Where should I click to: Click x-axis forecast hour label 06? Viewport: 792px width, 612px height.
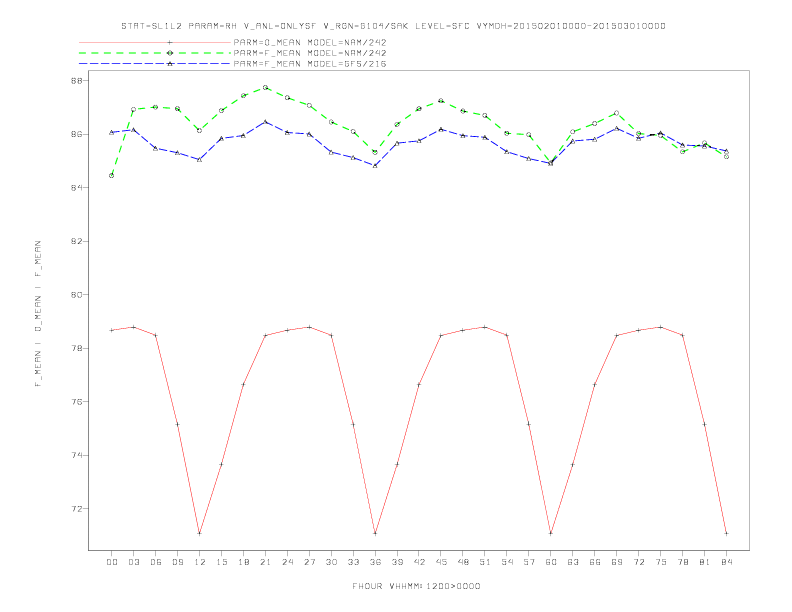(156, 562)
